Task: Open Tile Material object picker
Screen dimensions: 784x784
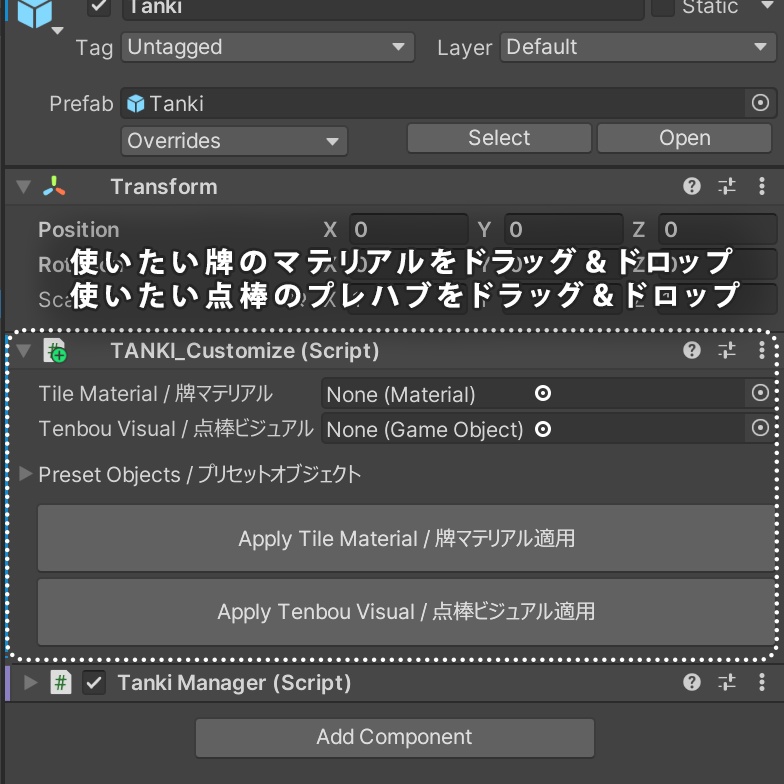Action: point(760,394)
